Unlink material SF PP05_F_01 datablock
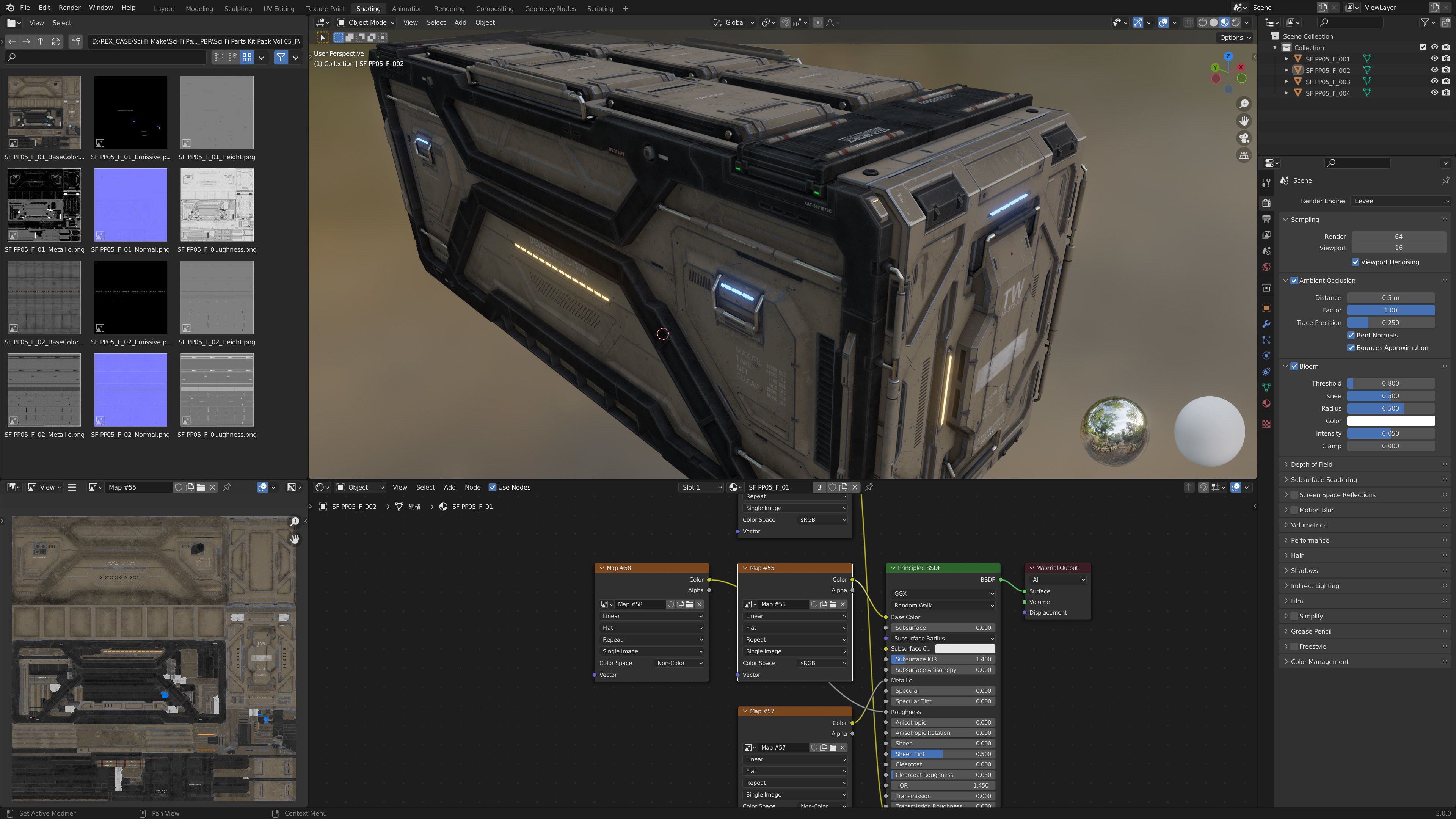The width and height of the screenshot is (1456, 819). point(855,487)
